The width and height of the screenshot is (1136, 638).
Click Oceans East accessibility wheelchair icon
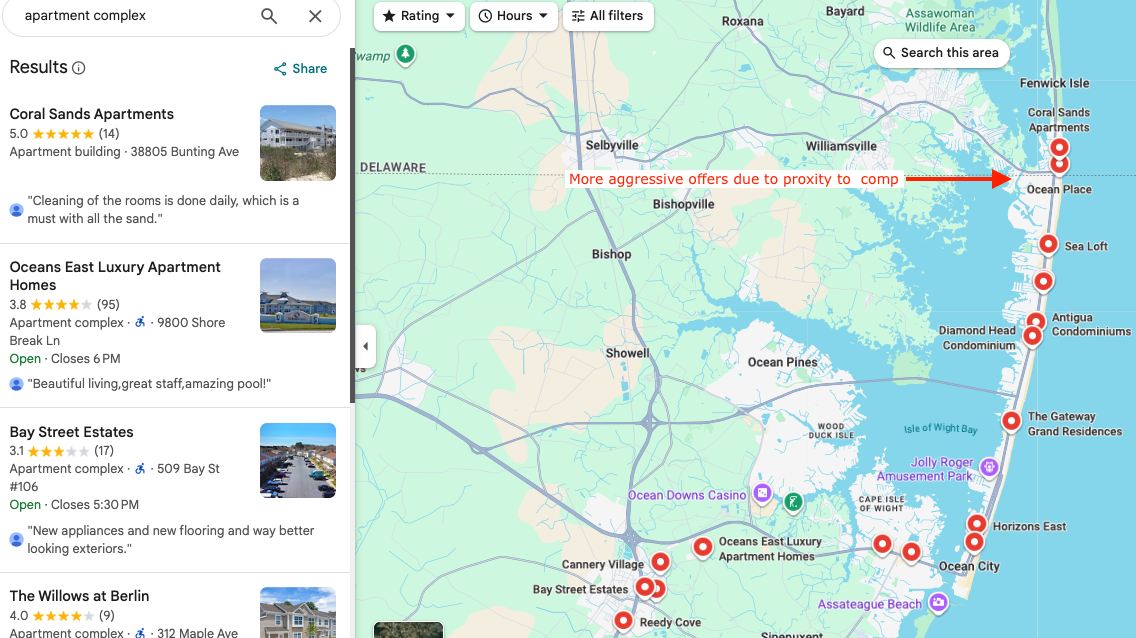click(x=141, y=322)
